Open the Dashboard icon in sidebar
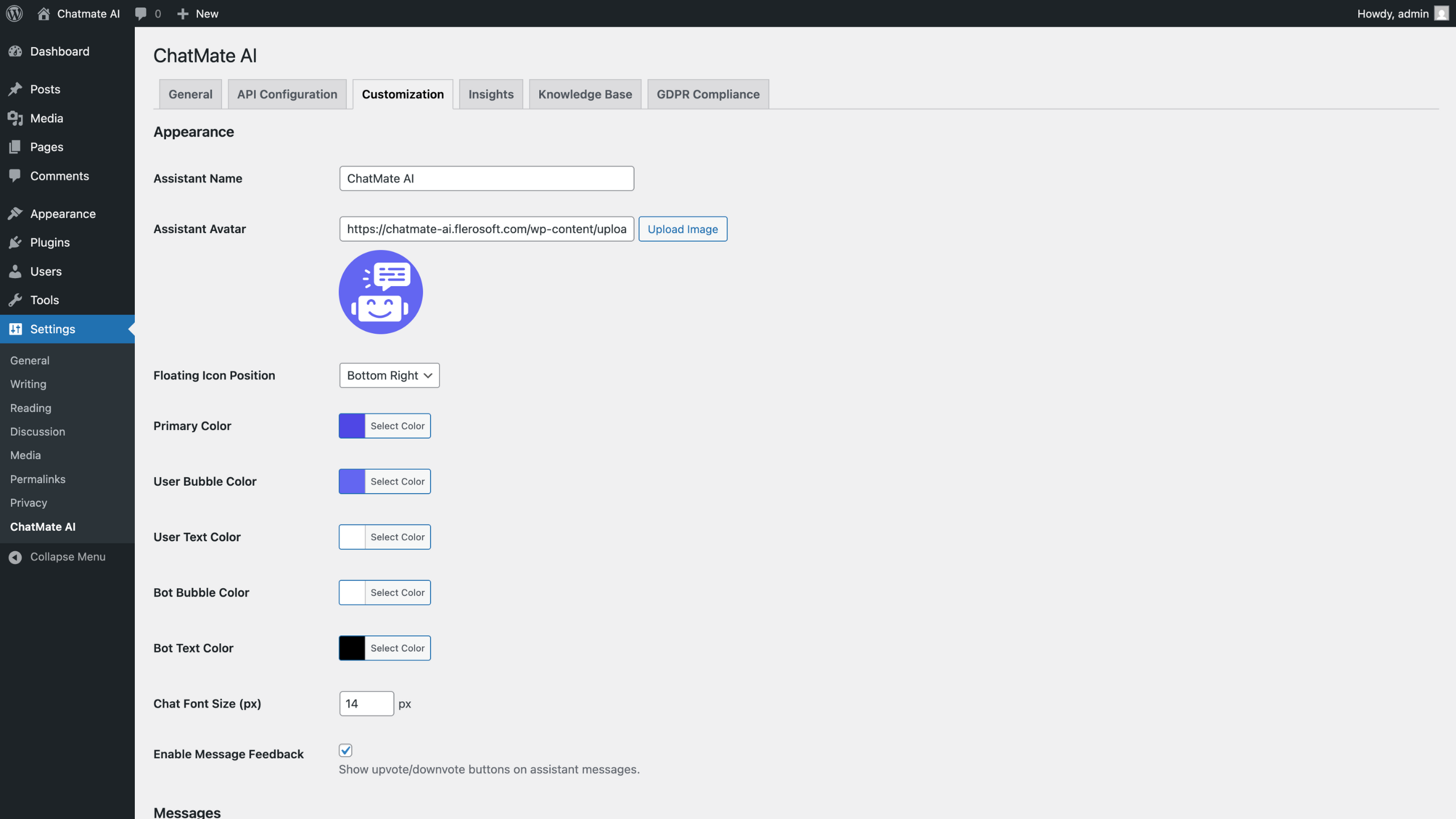 pos(15,51)
